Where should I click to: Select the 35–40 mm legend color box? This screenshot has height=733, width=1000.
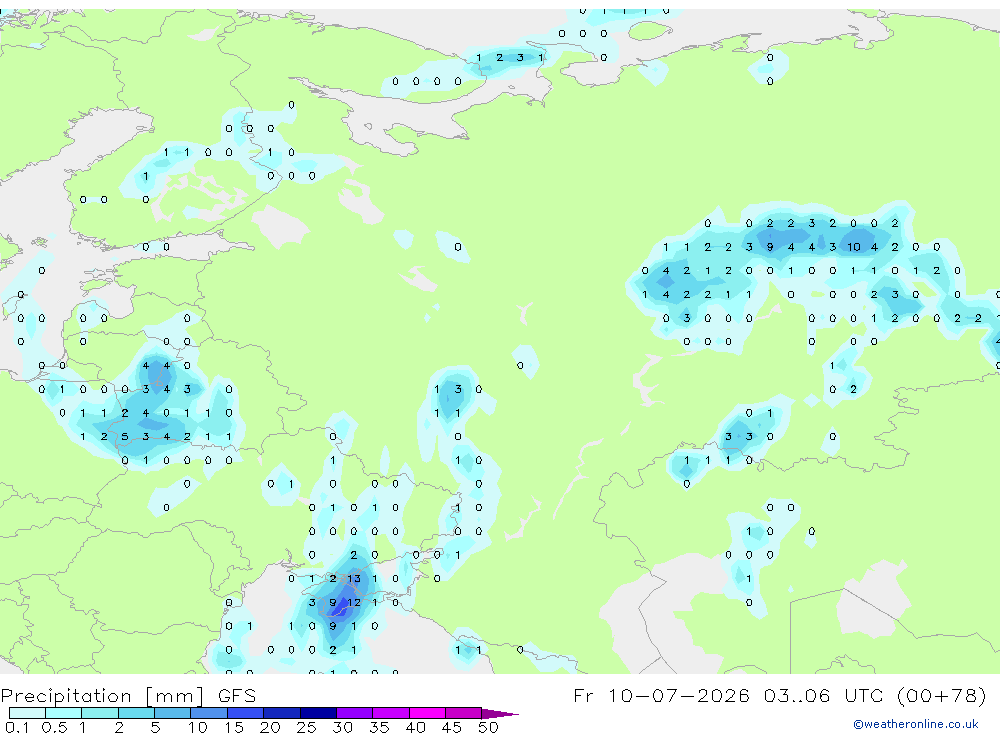point(391,713)
